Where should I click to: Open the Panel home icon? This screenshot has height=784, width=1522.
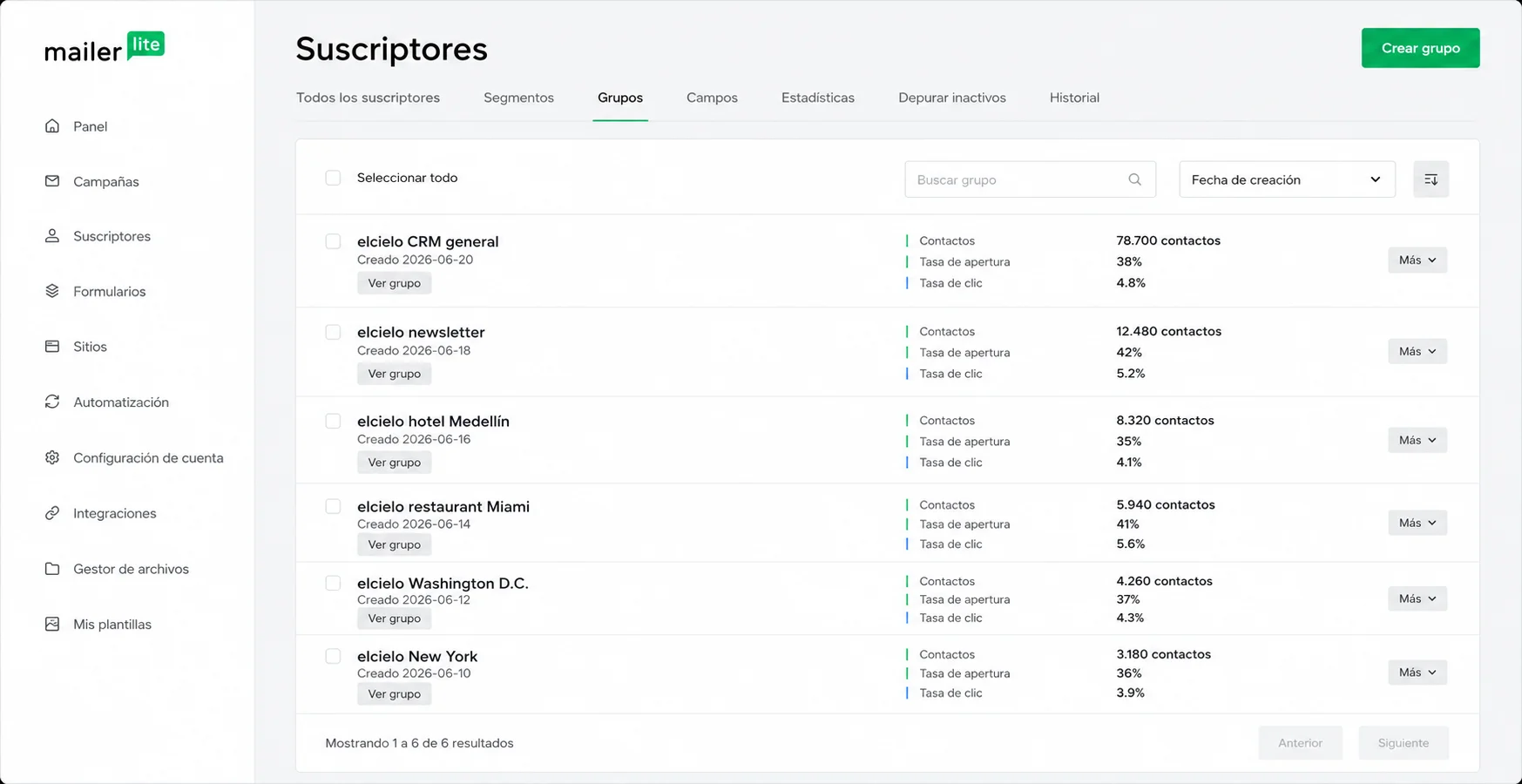(x=52, y=126)
